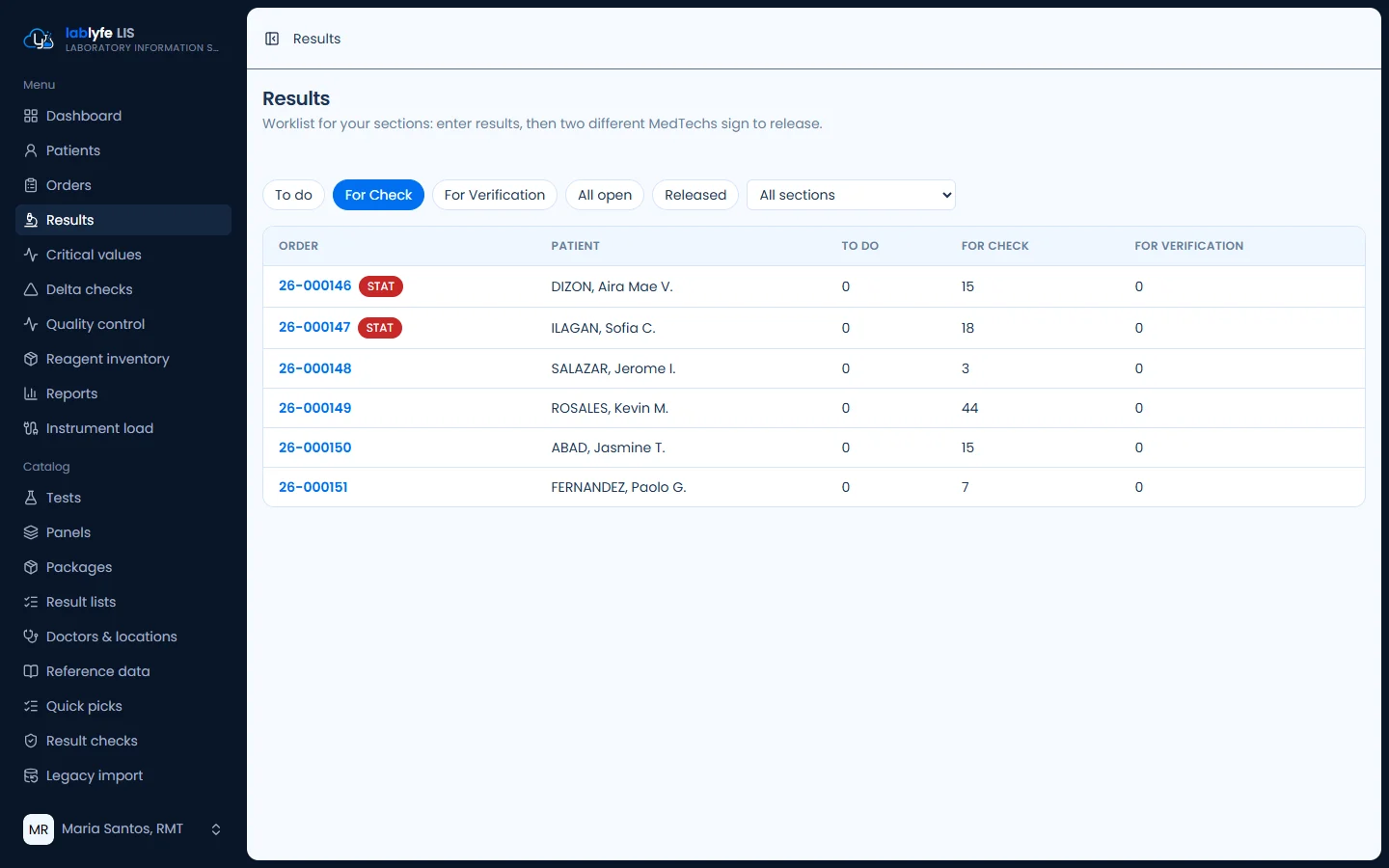Click the Reagent inventory box icon
Screen dimensions: 1389x868
coord(31,359)
